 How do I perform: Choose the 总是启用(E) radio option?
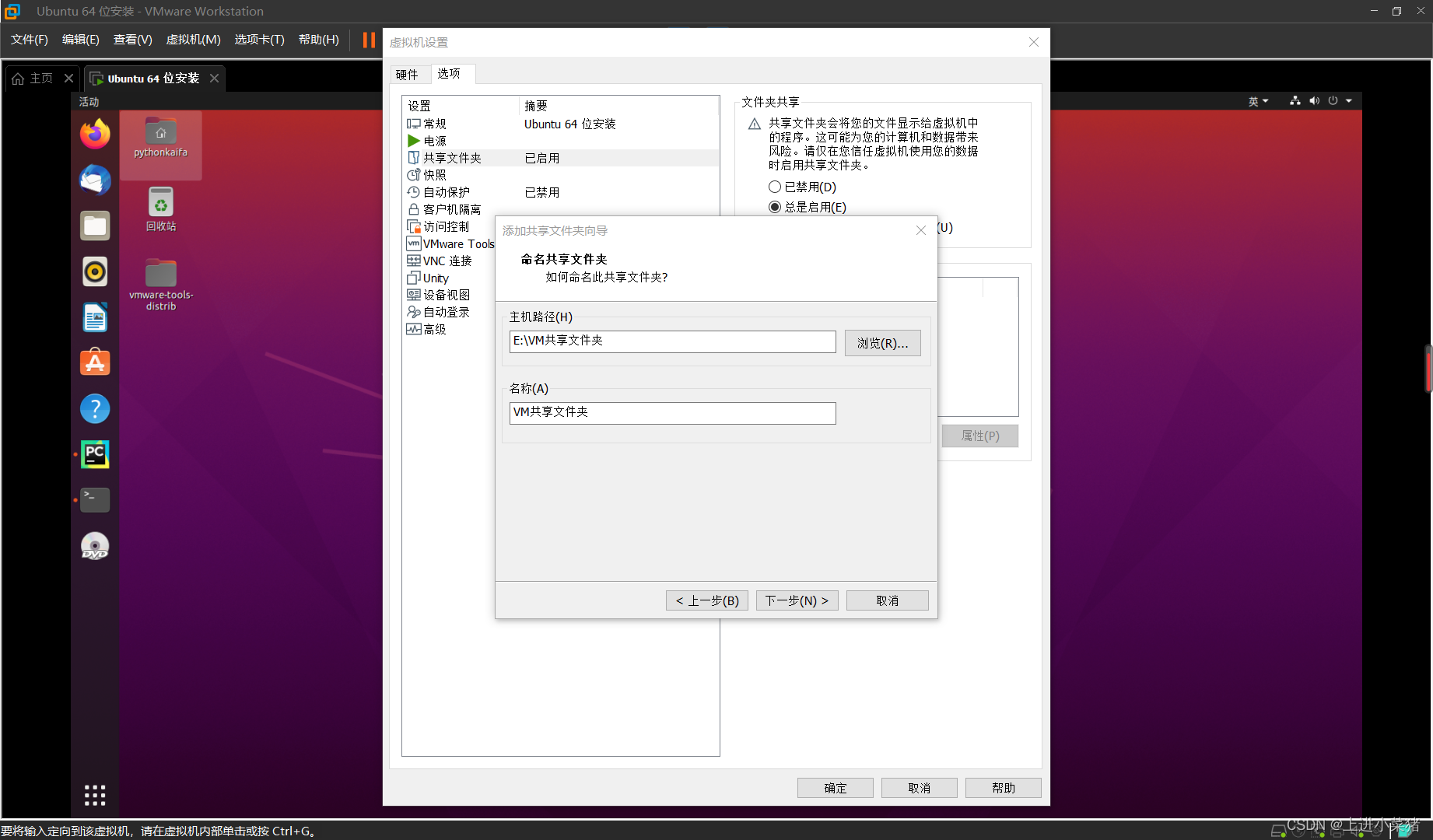tap(808, 207)
